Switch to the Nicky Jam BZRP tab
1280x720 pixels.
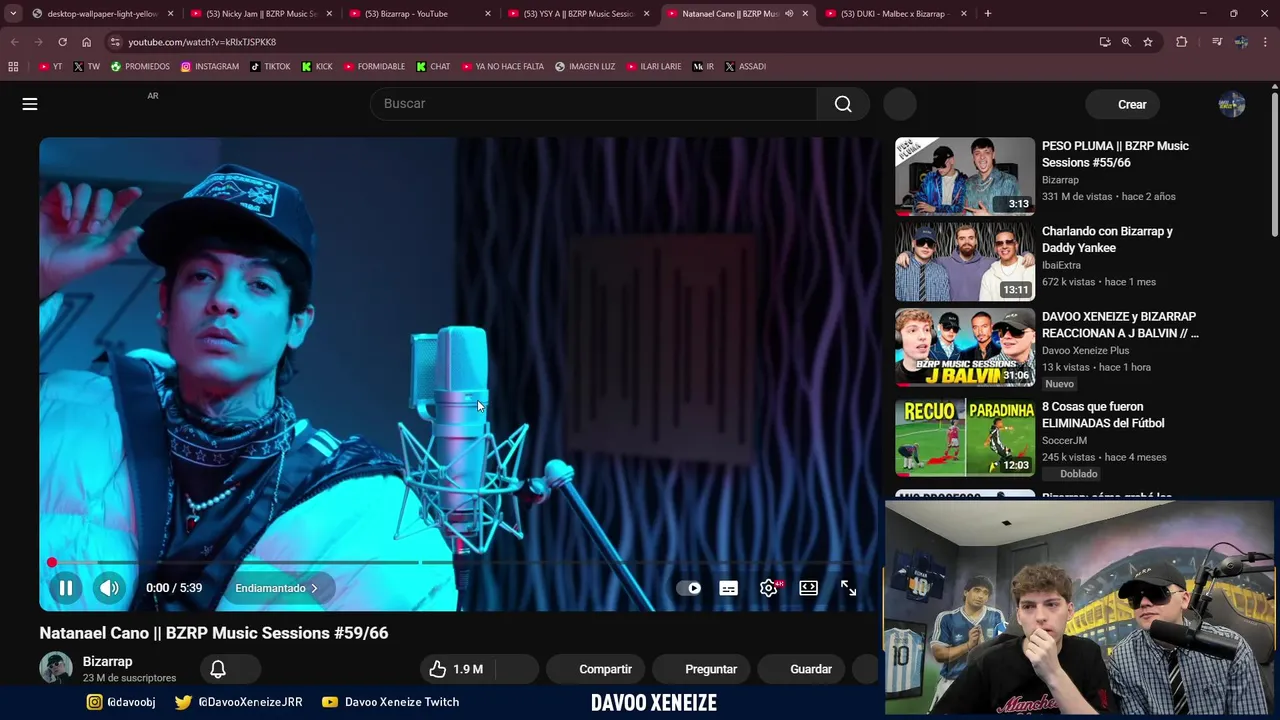click(x=262, y=14)
